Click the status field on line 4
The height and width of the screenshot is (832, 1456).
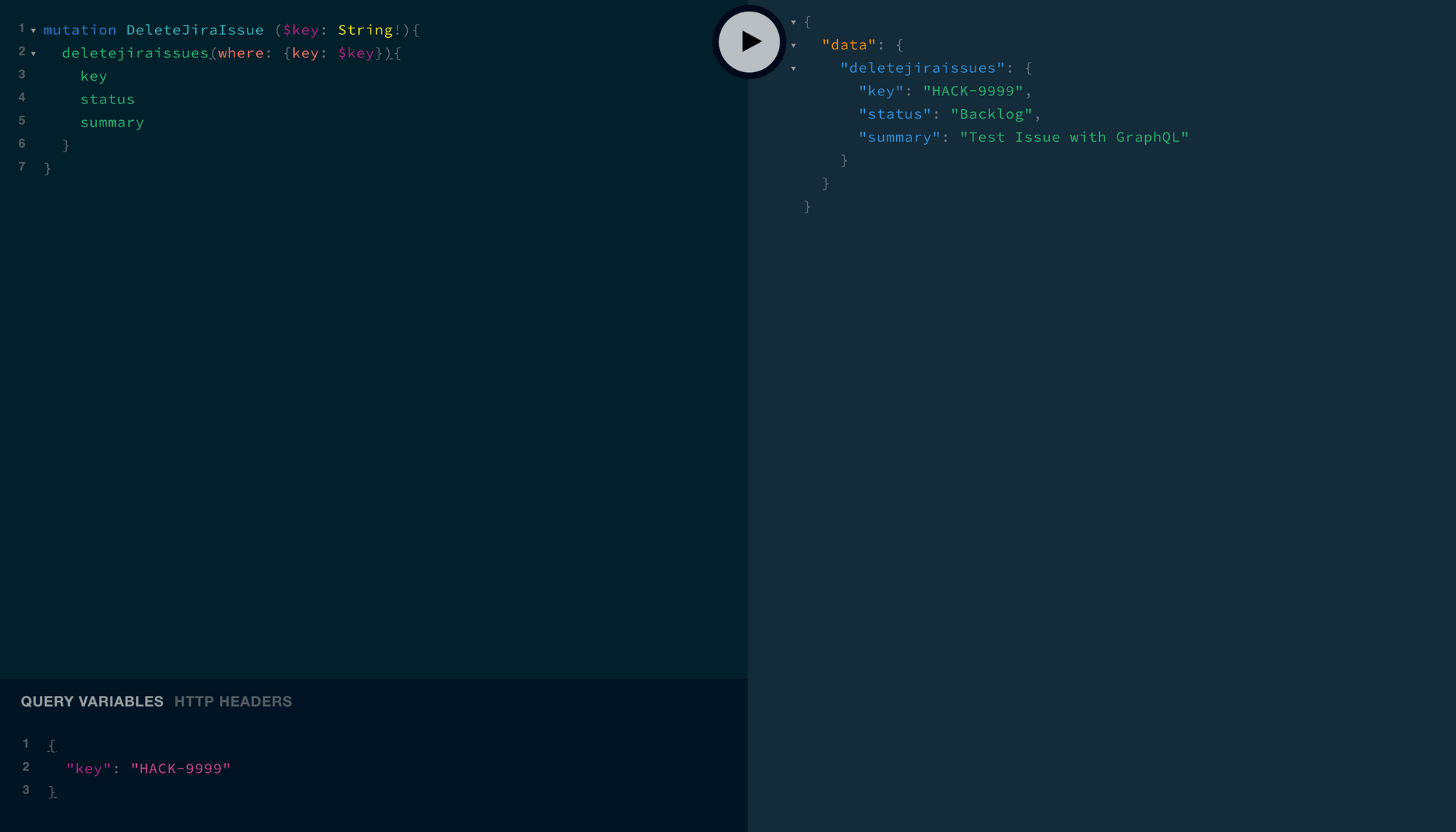(x=107, y=99)
